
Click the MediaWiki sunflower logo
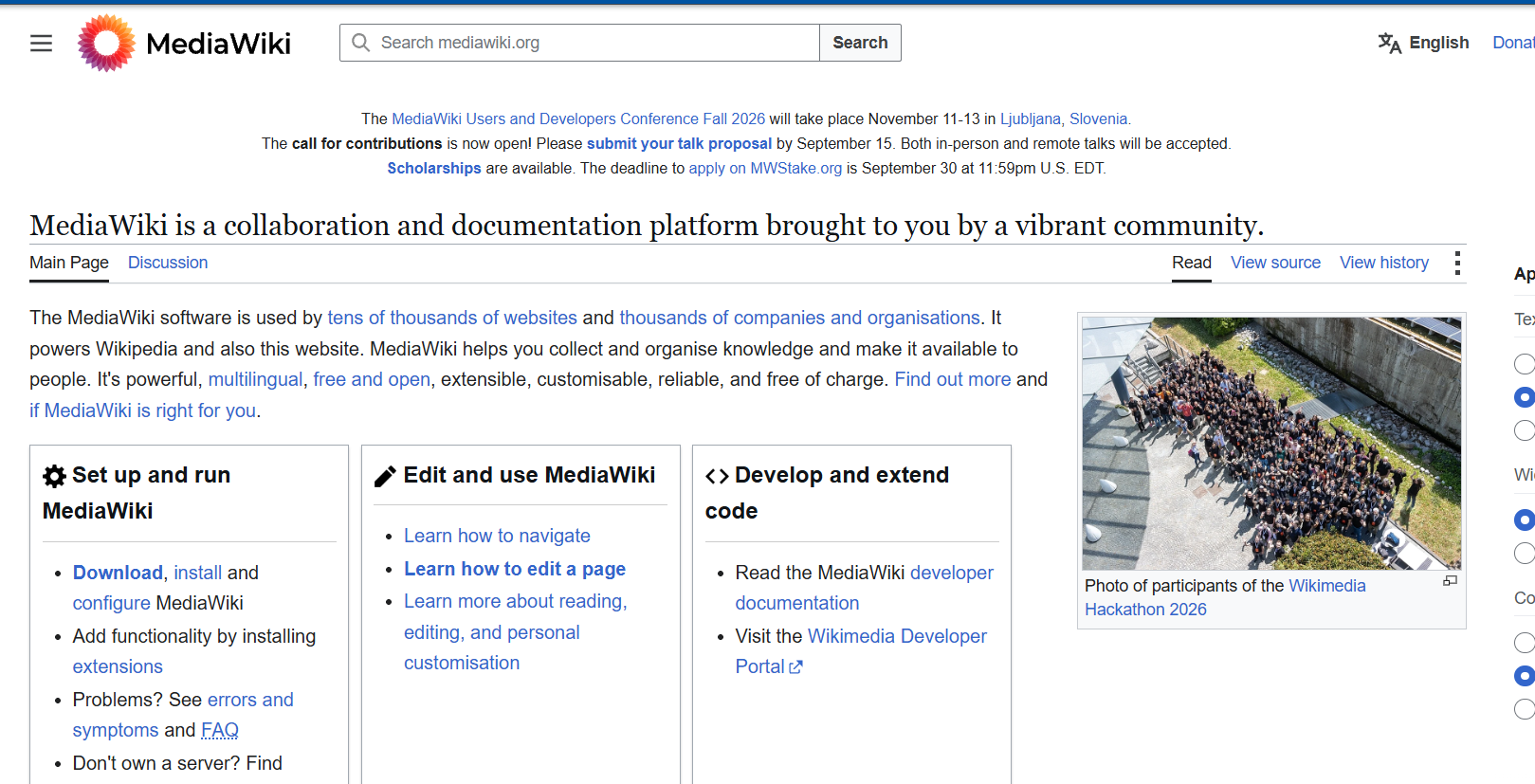click(106, 43)
